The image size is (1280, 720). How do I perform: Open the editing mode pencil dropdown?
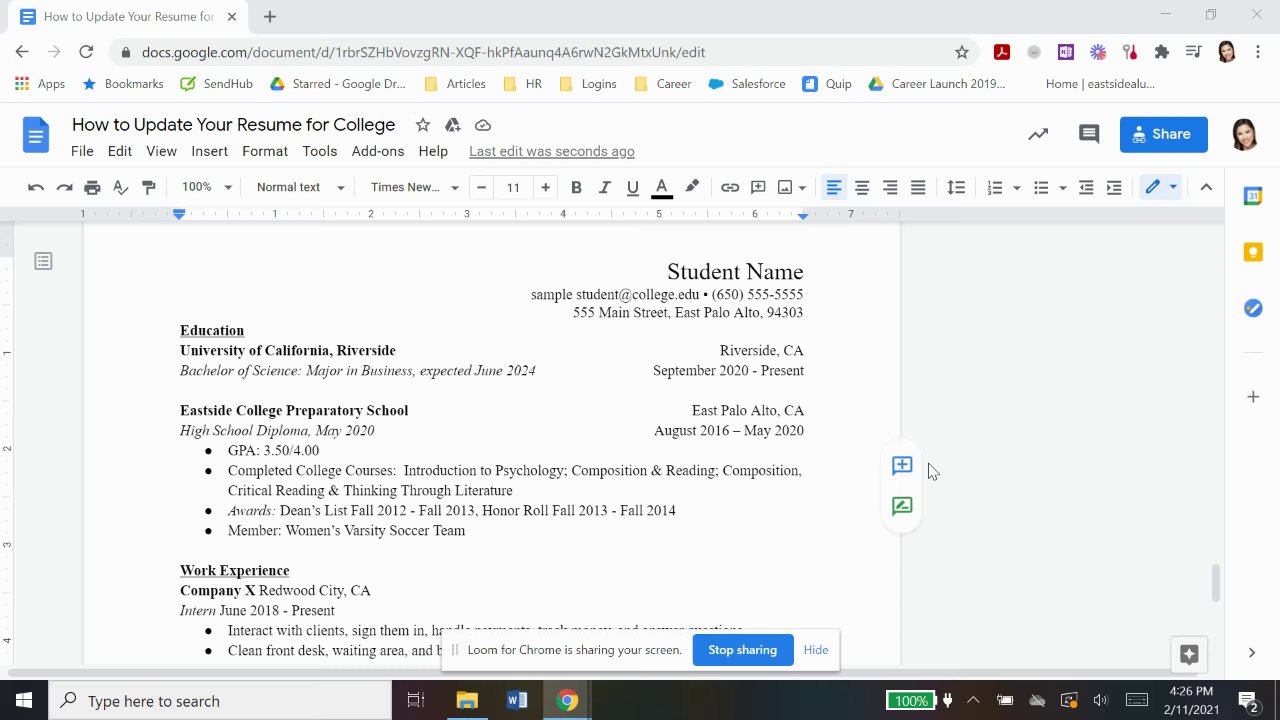click(x=1161, y=187)
